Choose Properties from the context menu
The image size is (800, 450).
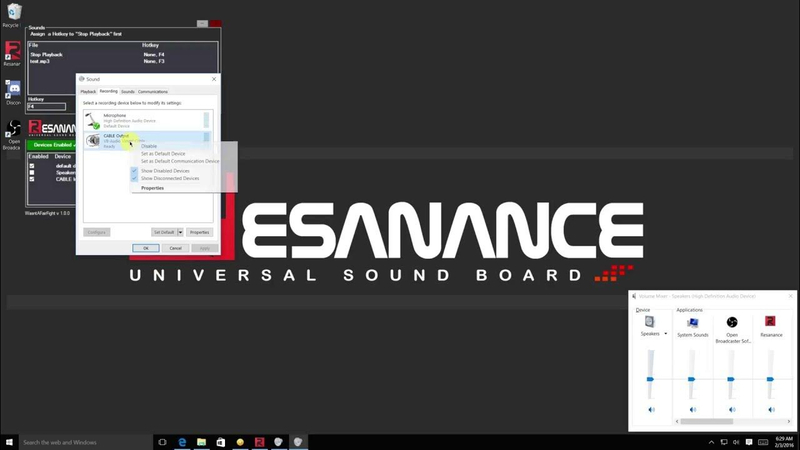[x=152, y=188]
